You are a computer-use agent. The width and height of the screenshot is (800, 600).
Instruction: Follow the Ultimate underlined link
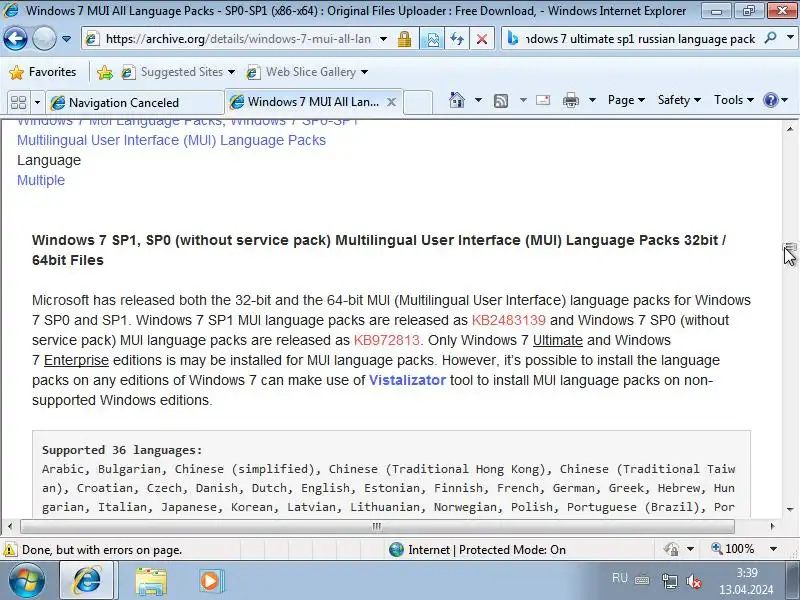pos(558,340)
